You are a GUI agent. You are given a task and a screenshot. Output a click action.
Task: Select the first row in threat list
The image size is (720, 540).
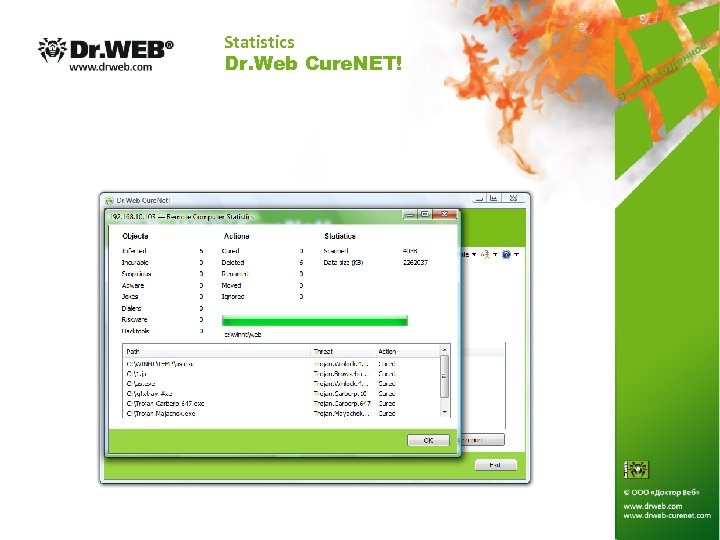coord(281,364)
